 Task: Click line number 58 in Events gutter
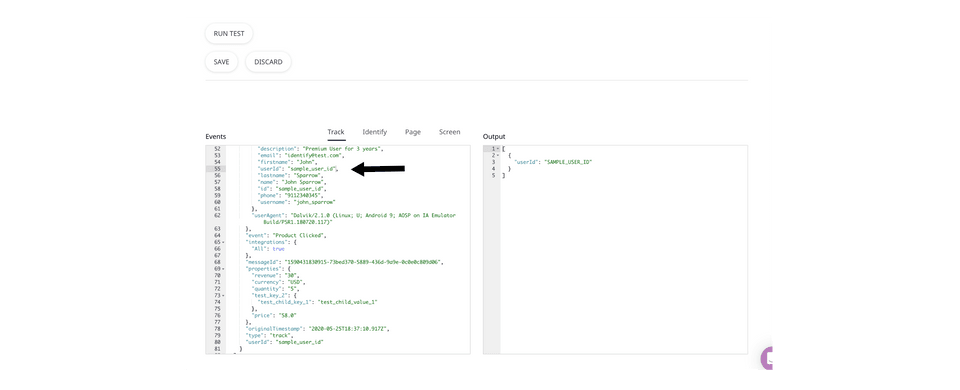coord(217,189)
